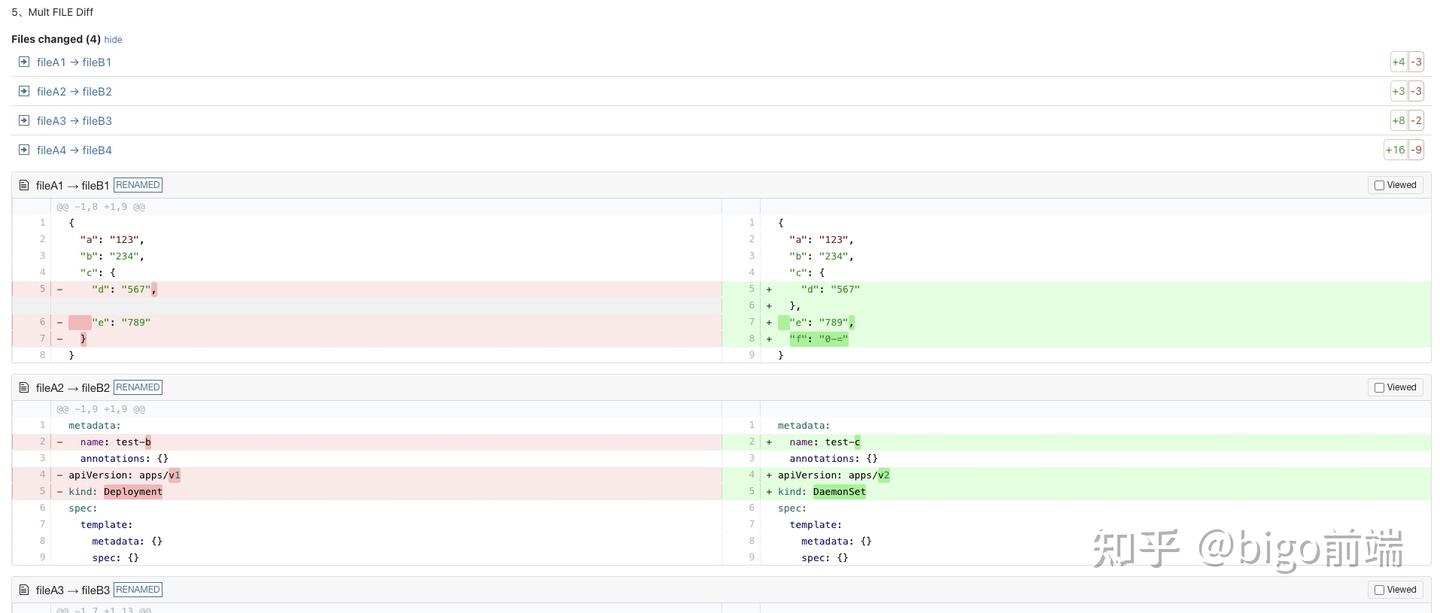Screen dimensions: 1440x613
Task: Click the arrow icon beside fileA1 → fileB1 in list
Action: point(24,62)
